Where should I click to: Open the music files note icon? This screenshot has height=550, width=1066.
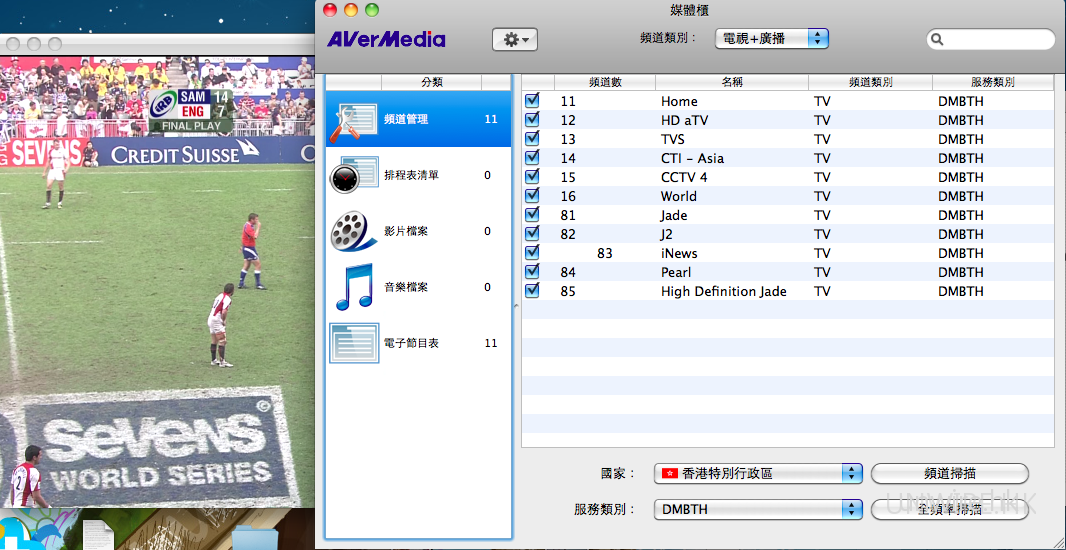tap(352, 288)
